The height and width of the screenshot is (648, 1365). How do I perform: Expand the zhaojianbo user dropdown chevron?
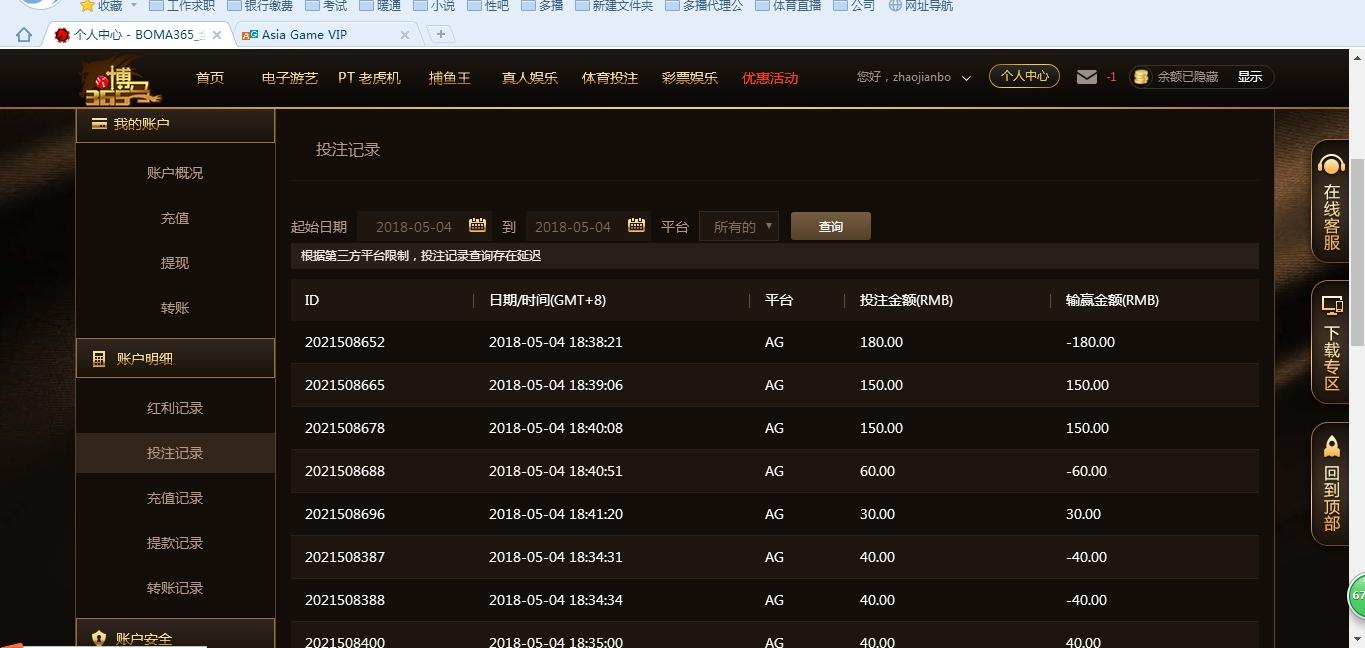click(x=966, y=77)
